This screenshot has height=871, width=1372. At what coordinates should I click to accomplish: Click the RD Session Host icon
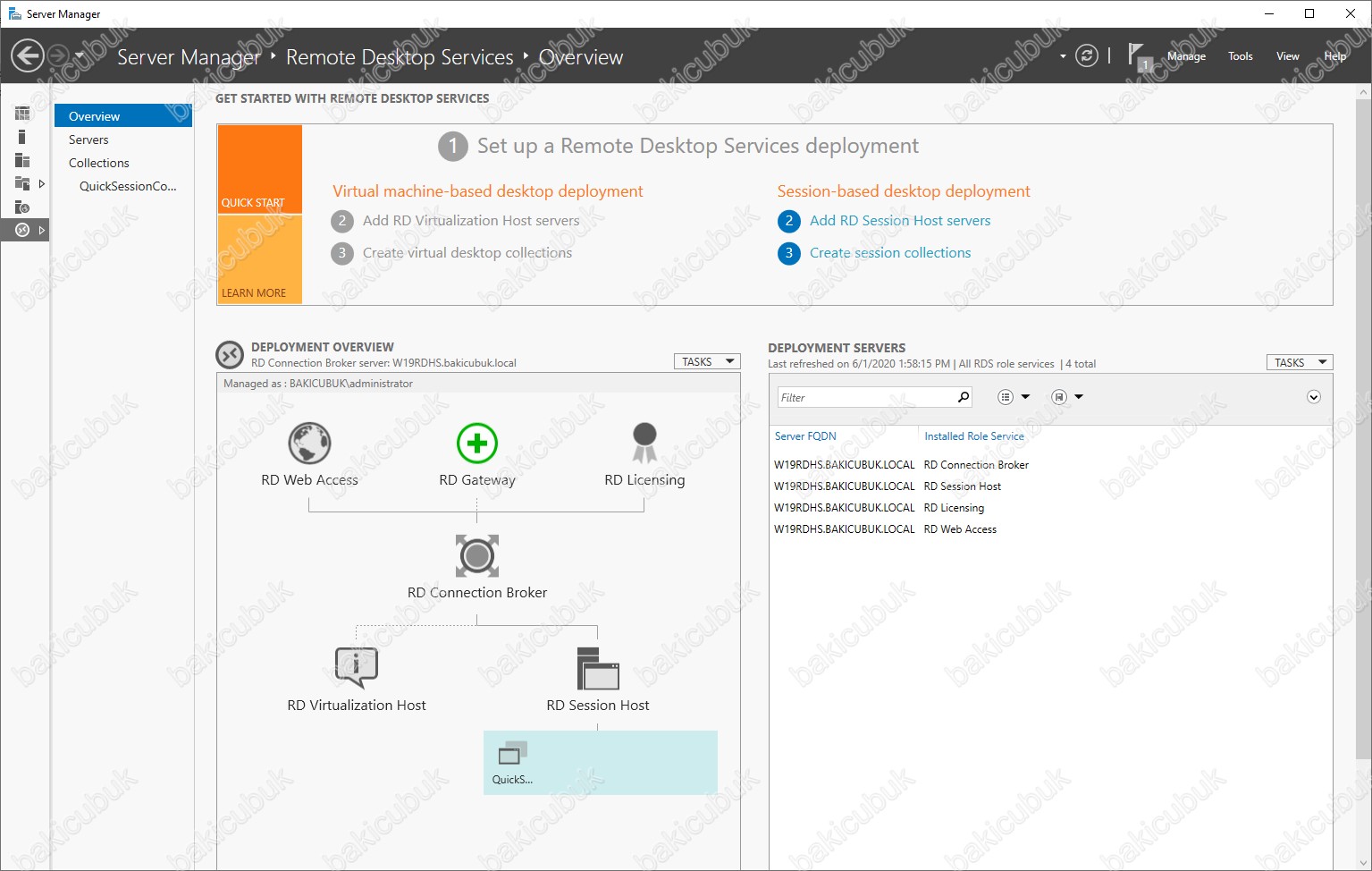click(598, 668)
